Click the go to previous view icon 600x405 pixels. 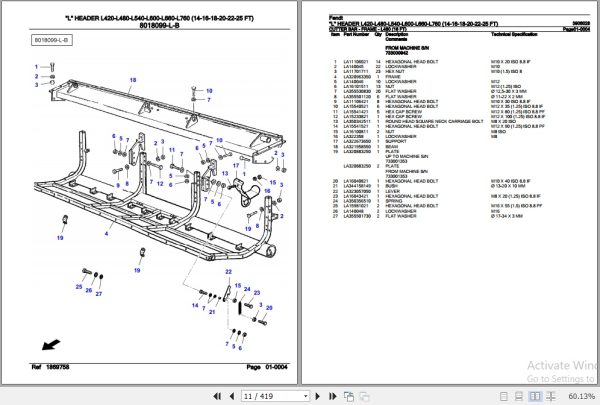tap(349, 397)
